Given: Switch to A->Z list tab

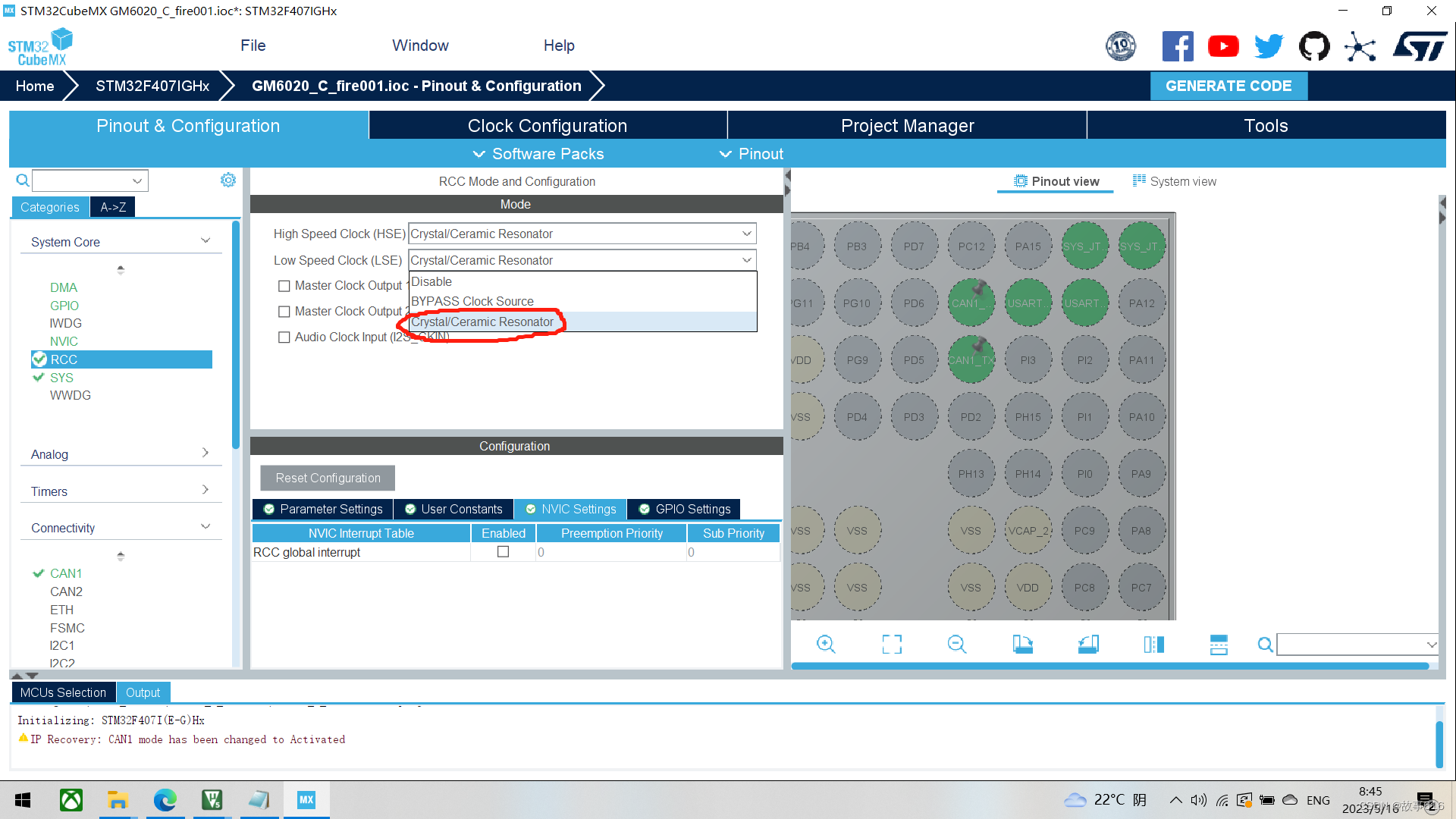Looking at the screenshot, I should 113,207.
